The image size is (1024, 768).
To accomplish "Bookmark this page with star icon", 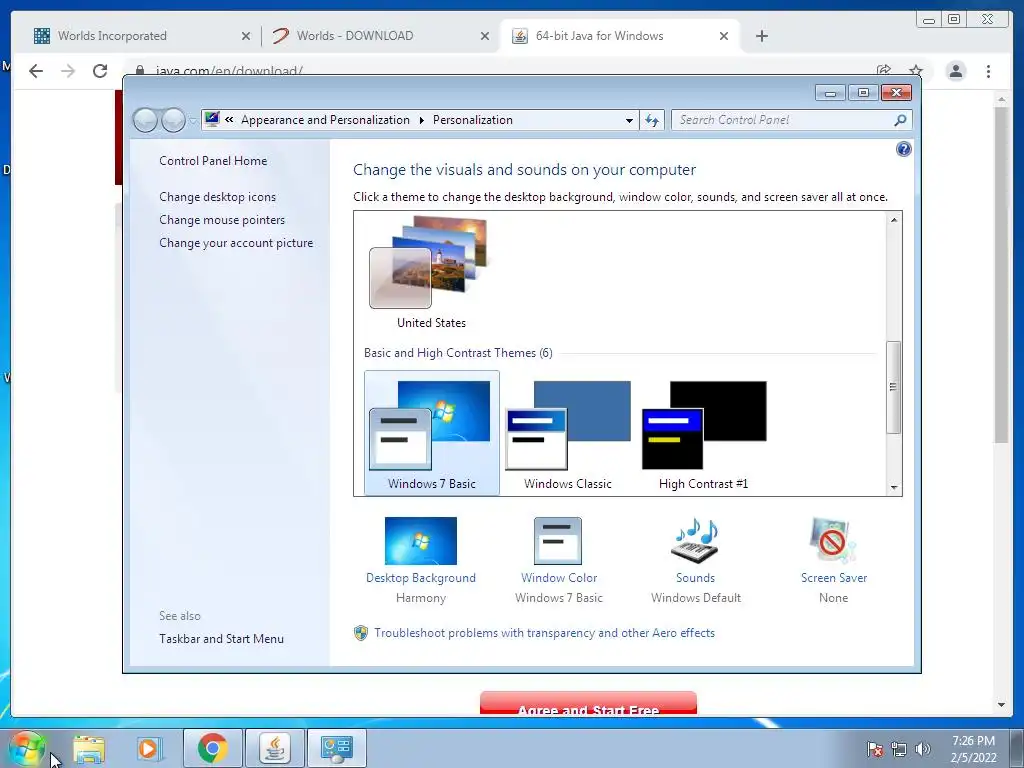I will click(x=916, y=71).
